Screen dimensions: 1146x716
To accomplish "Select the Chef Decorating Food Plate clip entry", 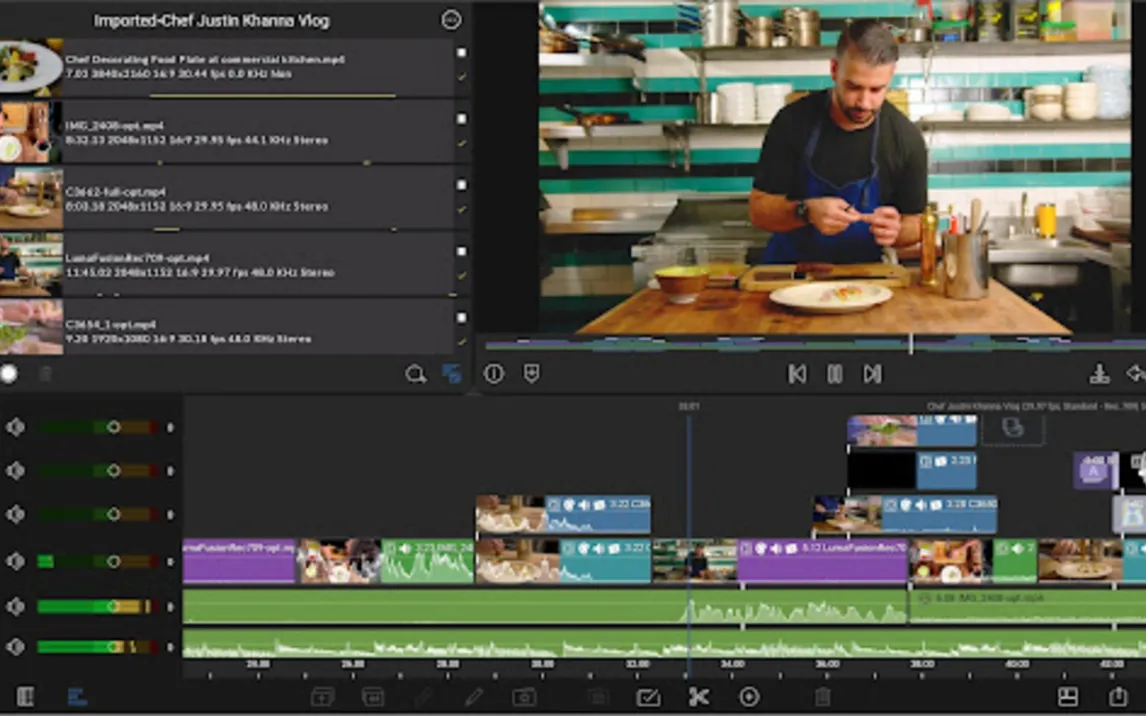I will click(230, 66).
